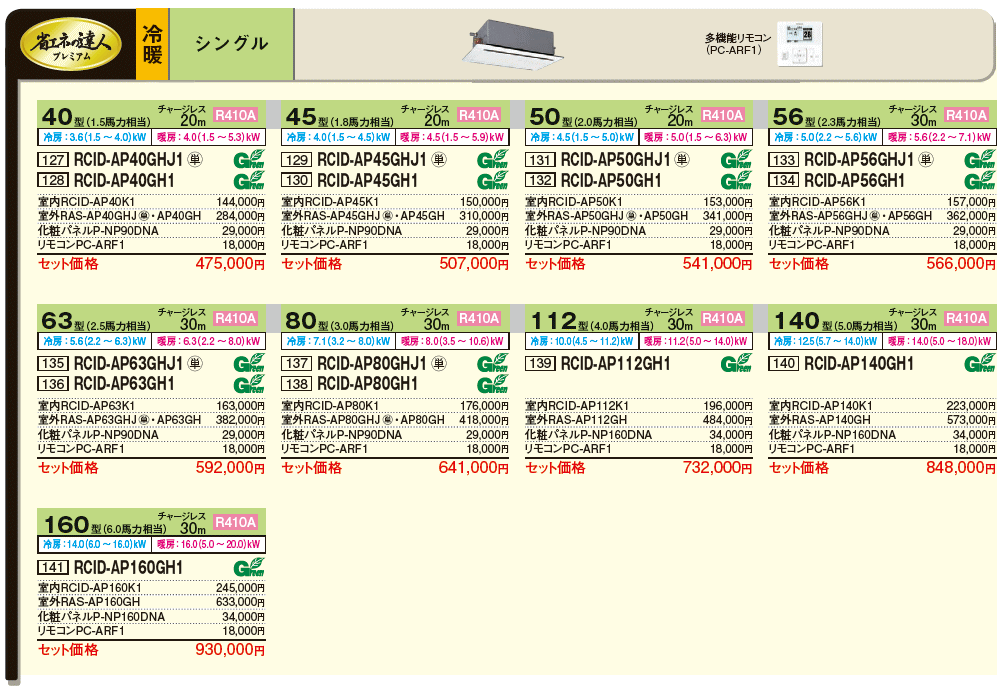The height and width of the screenshot is (688, 1008).
Task: Click the Green leaf icon beside RCID-AP40GH1
Action: 249,180
